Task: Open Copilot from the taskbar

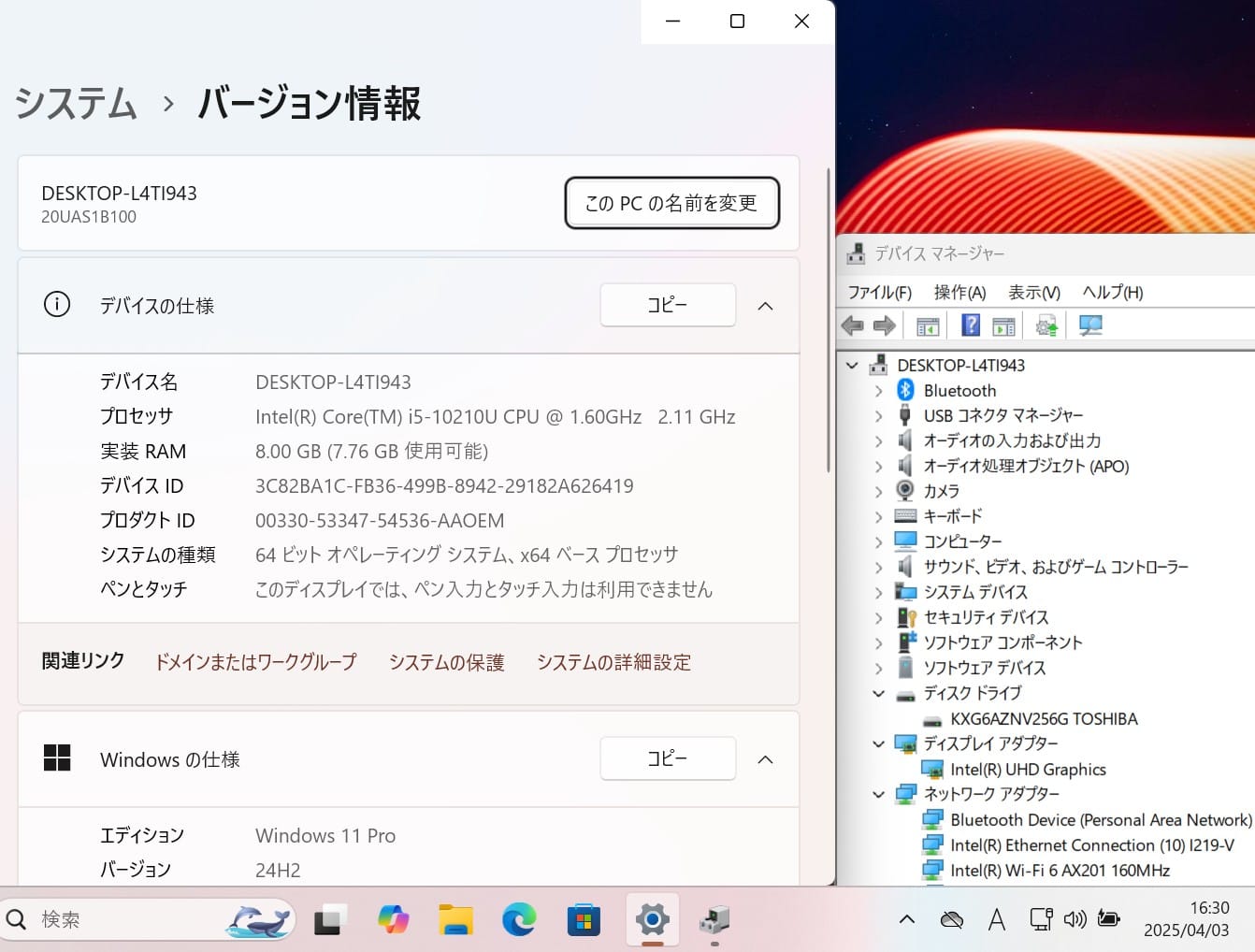Action: (393, 920)
